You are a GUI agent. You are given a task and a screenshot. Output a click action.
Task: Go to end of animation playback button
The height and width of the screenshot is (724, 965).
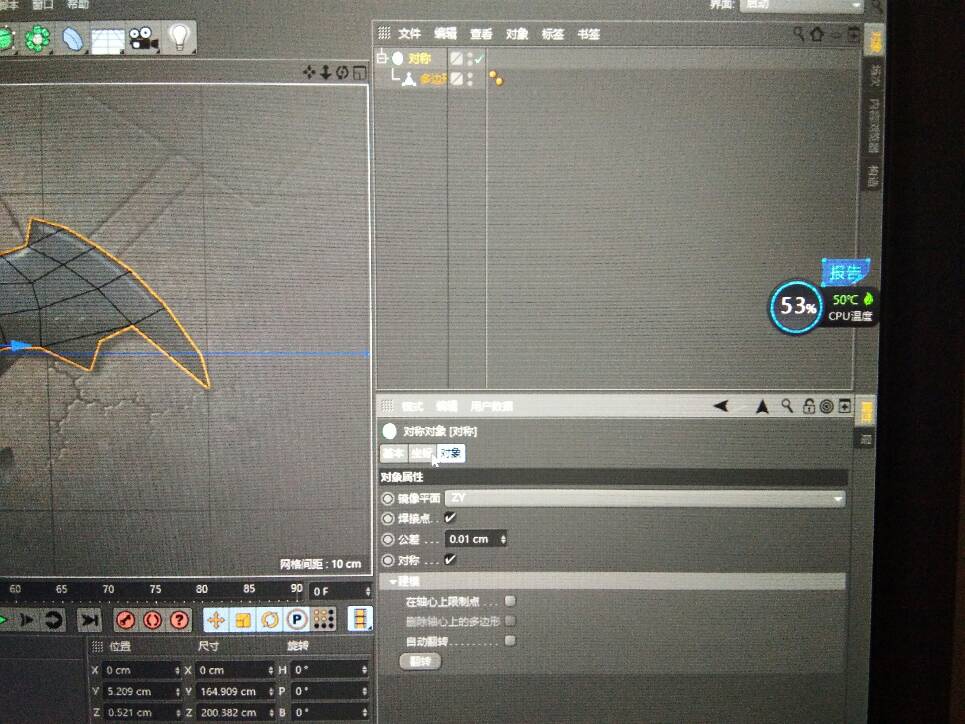point(89,619)
